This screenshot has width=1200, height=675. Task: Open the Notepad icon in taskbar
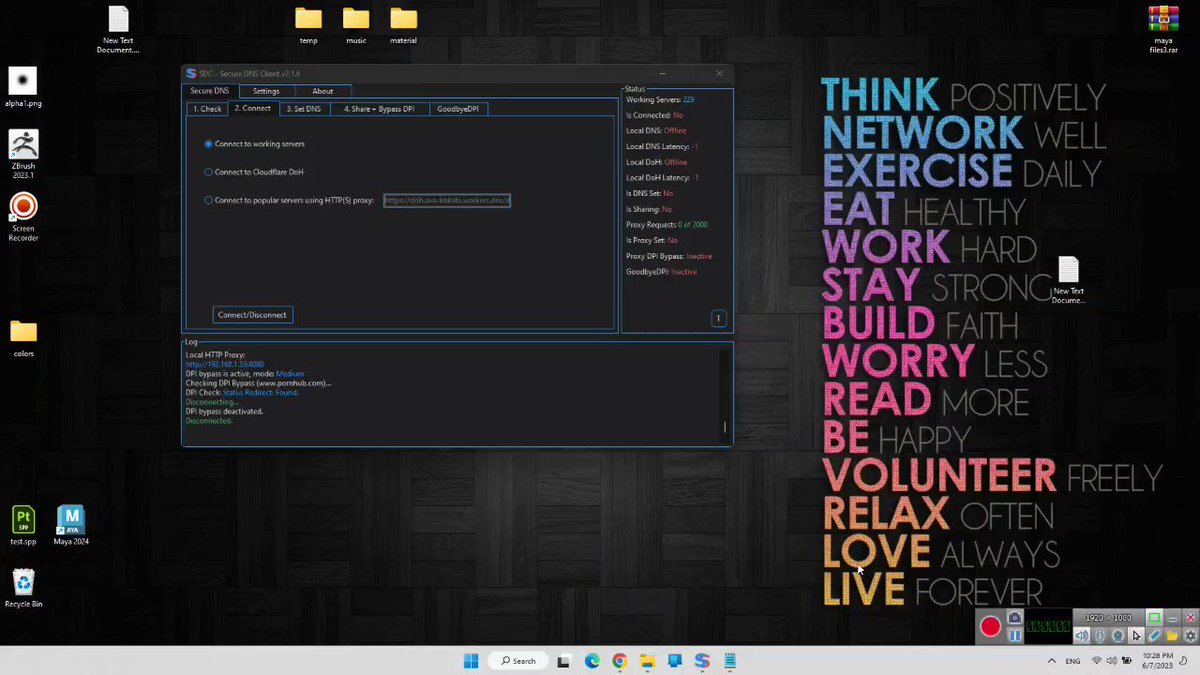point(730,661)
